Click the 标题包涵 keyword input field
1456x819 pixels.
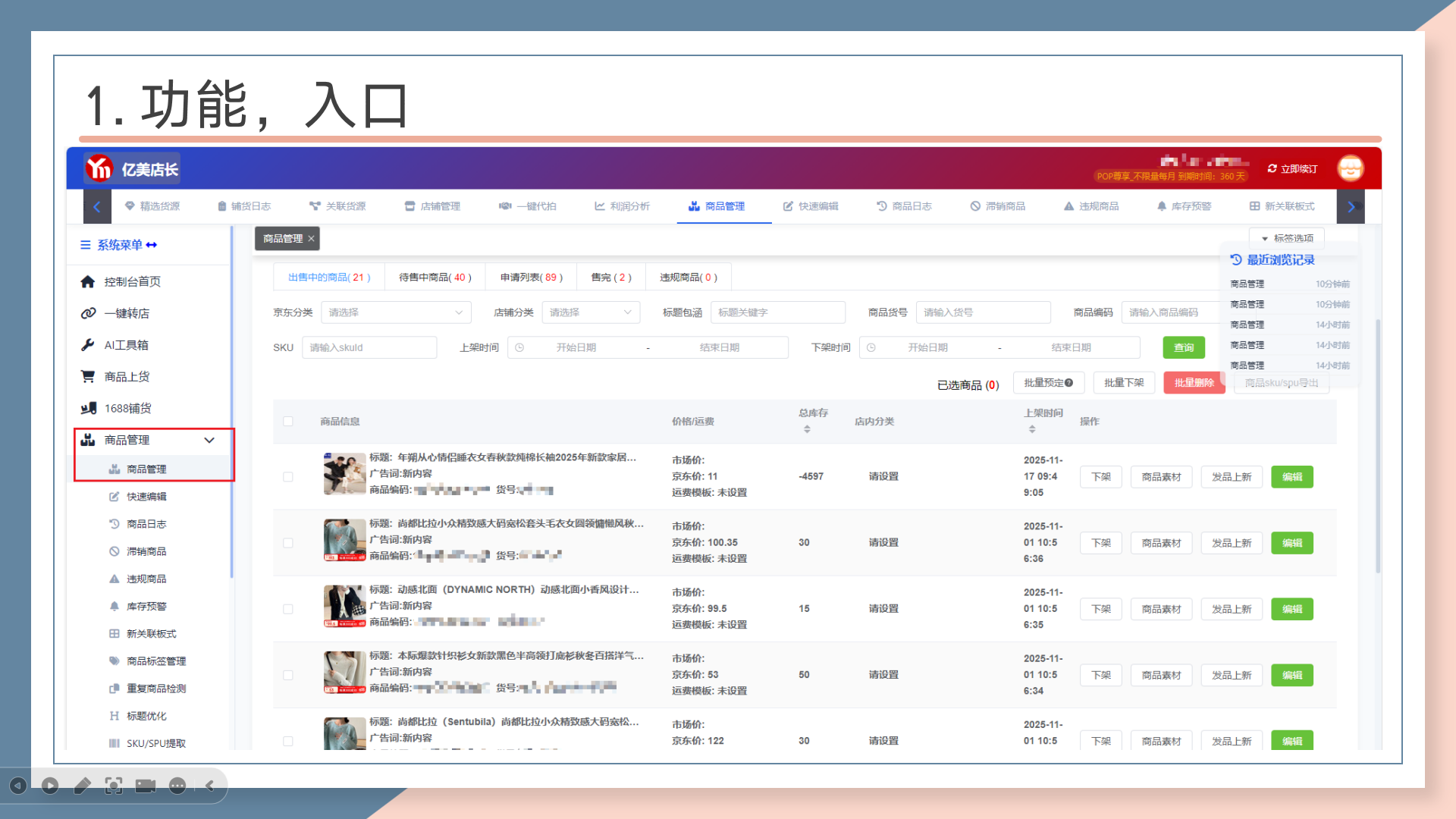(x=777, y=312)
